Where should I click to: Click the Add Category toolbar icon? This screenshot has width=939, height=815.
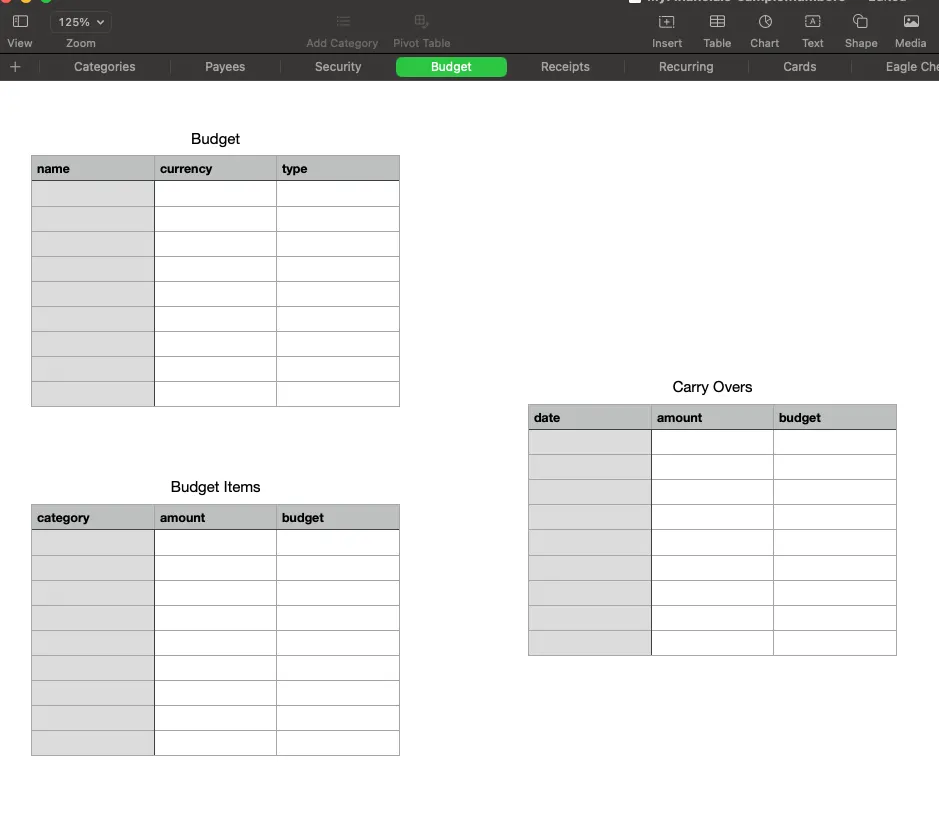point(342,22)
